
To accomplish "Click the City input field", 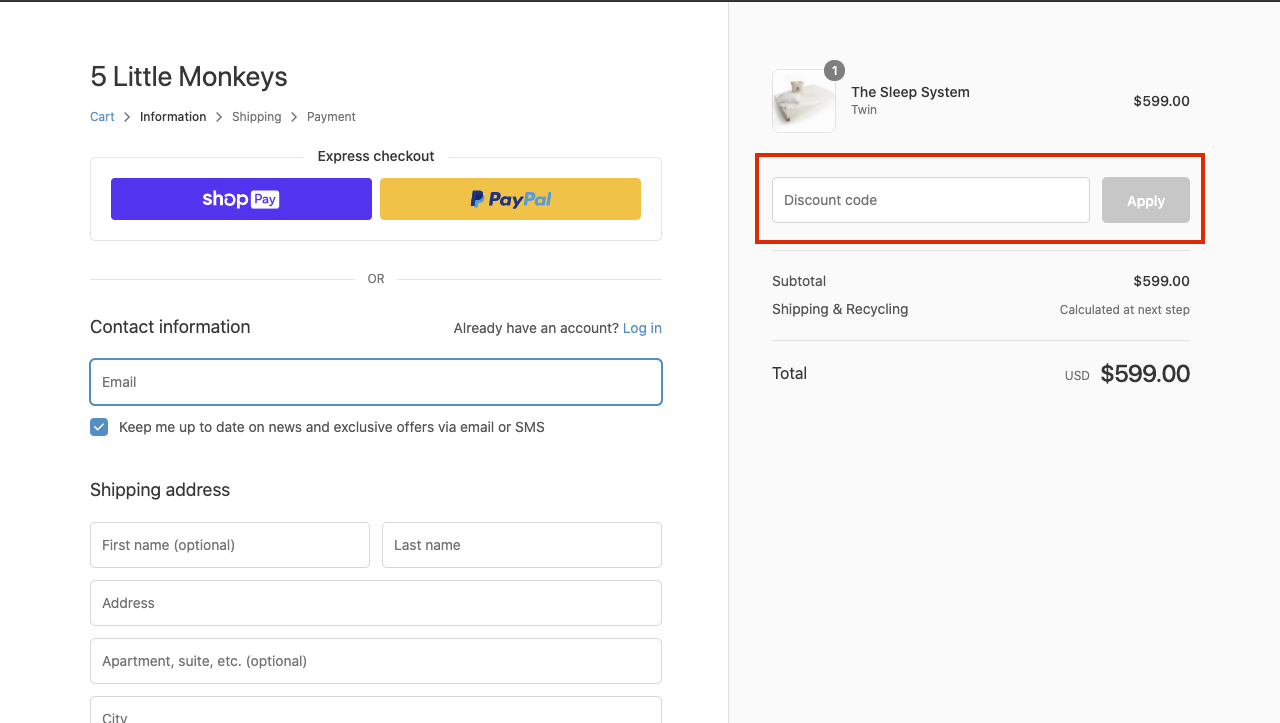I will [x=376, y=711].
